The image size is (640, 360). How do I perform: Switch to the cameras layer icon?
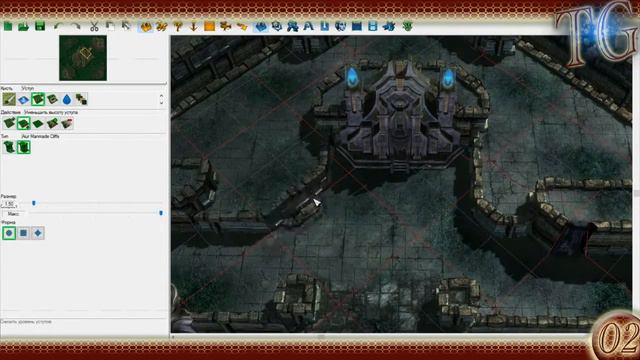pyautogui.click(x=226, y=27)
